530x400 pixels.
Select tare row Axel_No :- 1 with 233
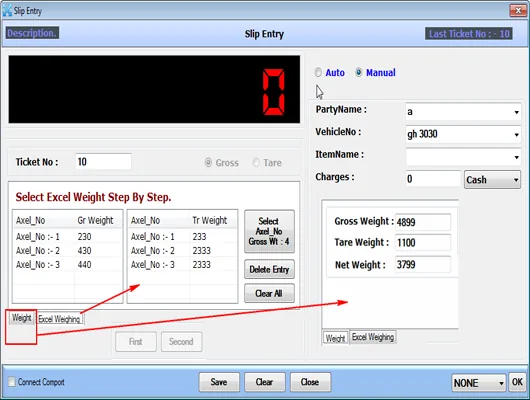[183, 236]
